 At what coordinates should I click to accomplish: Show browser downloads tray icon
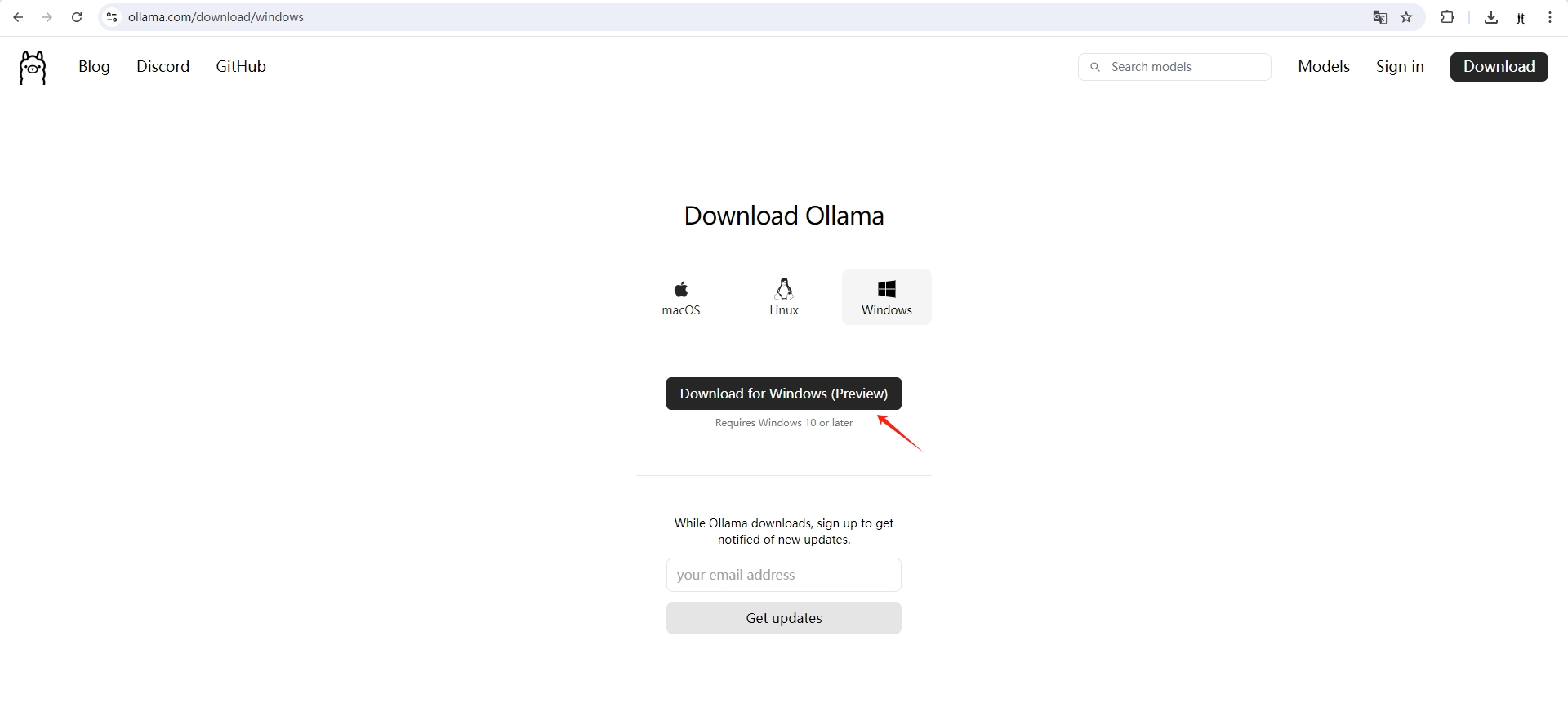1491,17
